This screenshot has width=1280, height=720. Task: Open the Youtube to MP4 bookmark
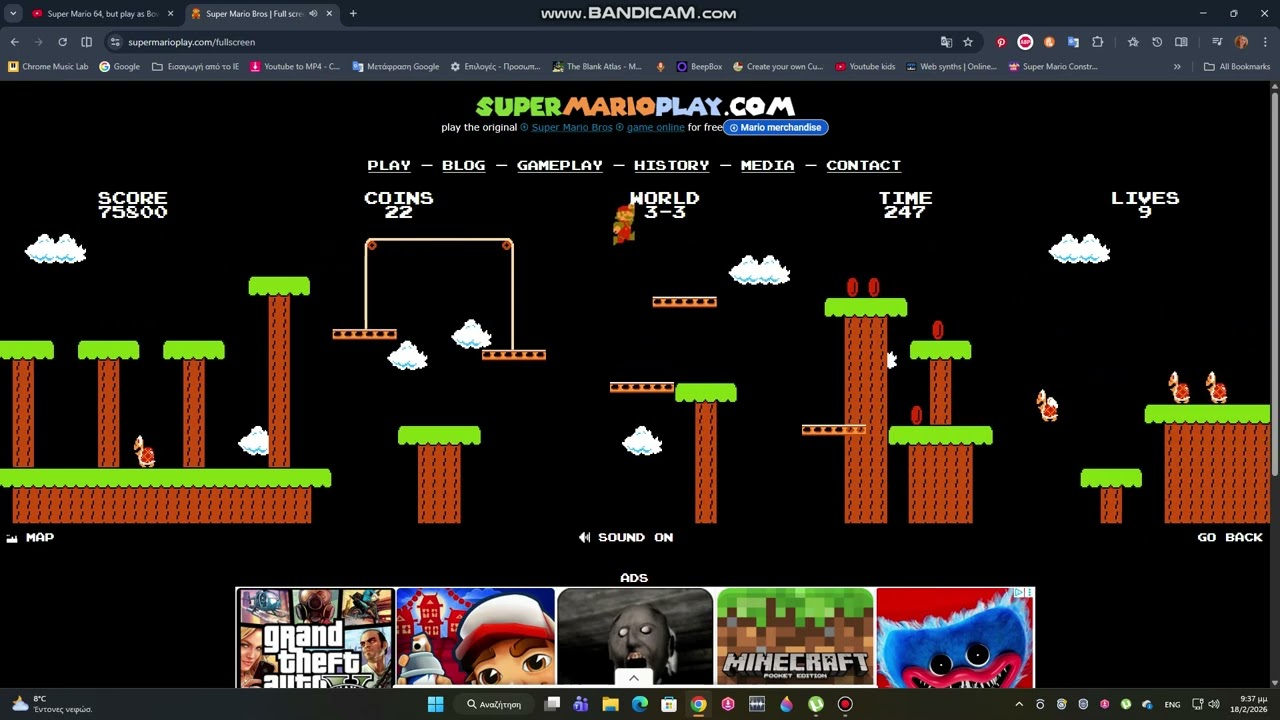click(295, 67)
